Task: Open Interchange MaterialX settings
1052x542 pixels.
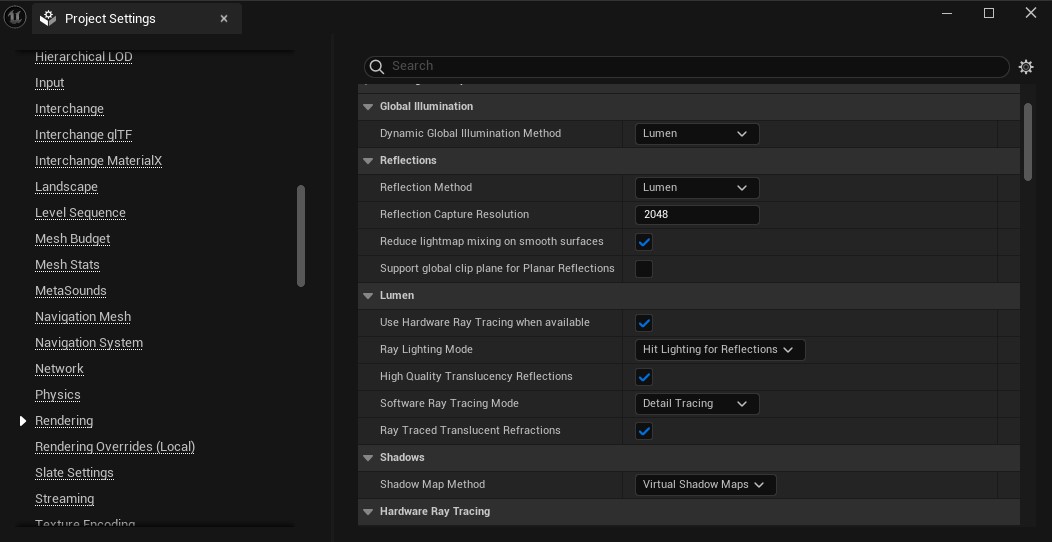Action: [x=99, y=161]
